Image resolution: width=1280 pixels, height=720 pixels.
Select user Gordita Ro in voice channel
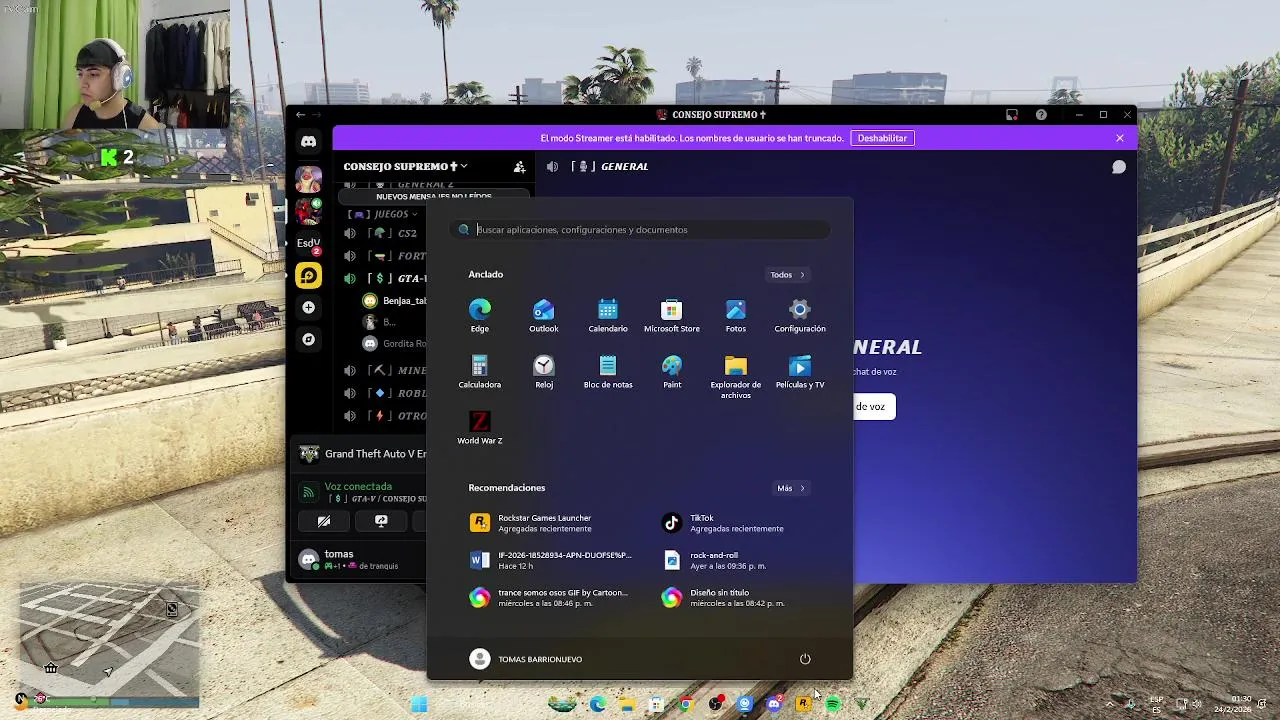(x=394, y=344)
